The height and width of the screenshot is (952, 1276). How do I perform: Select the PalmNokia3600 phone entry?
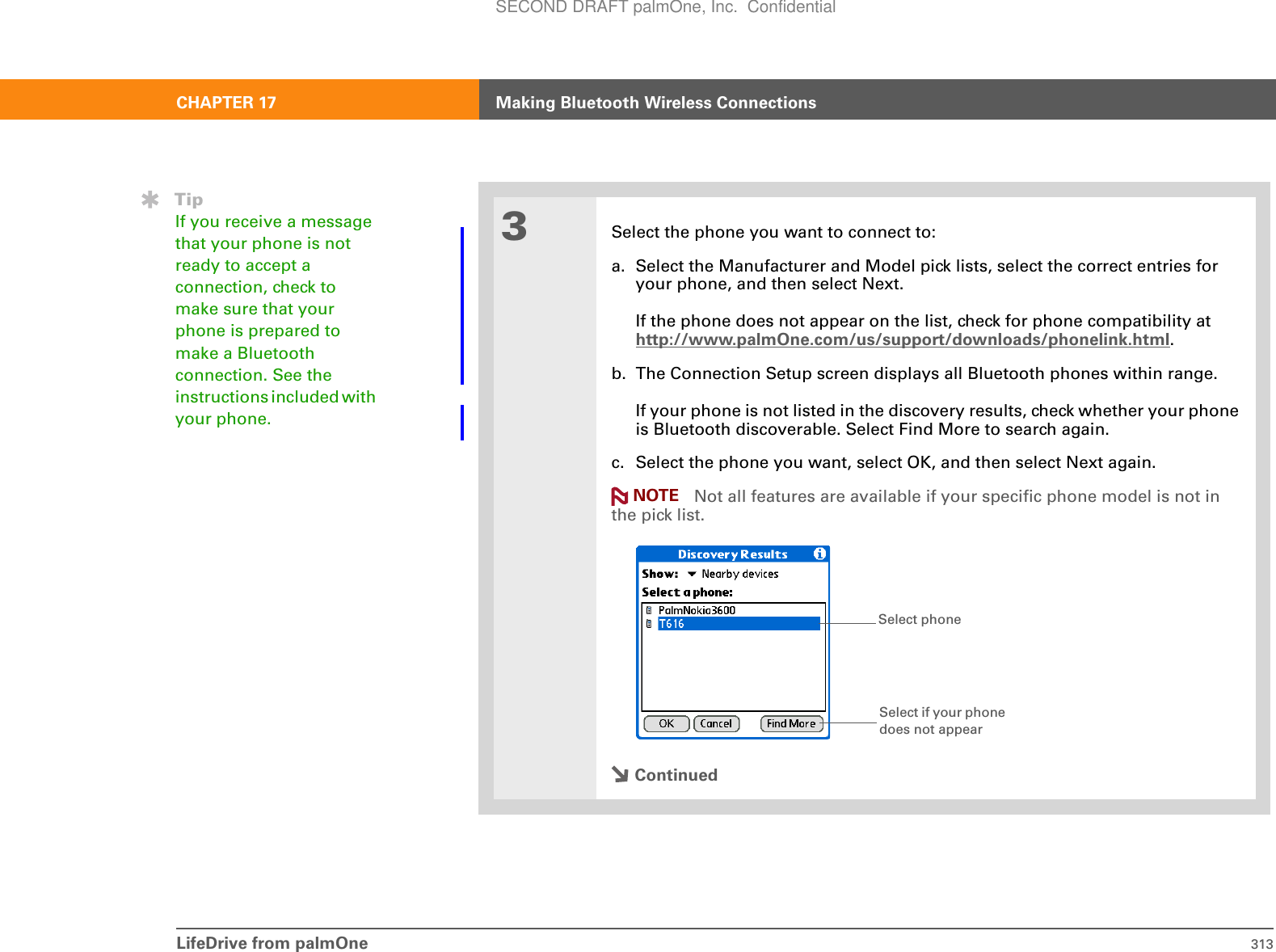pos(697,610)
